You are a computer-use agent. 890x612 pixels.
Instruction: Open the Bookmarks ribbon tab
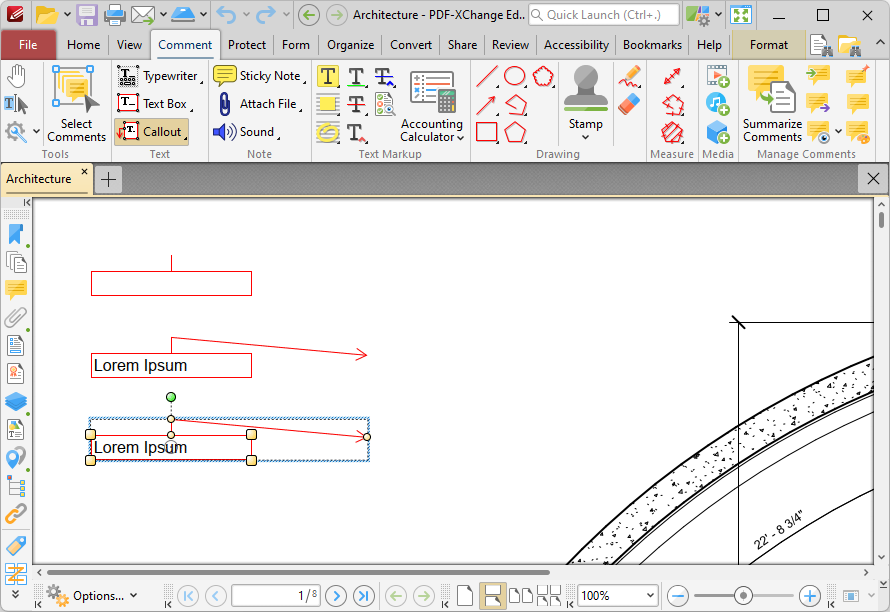[x=652, y=45]
